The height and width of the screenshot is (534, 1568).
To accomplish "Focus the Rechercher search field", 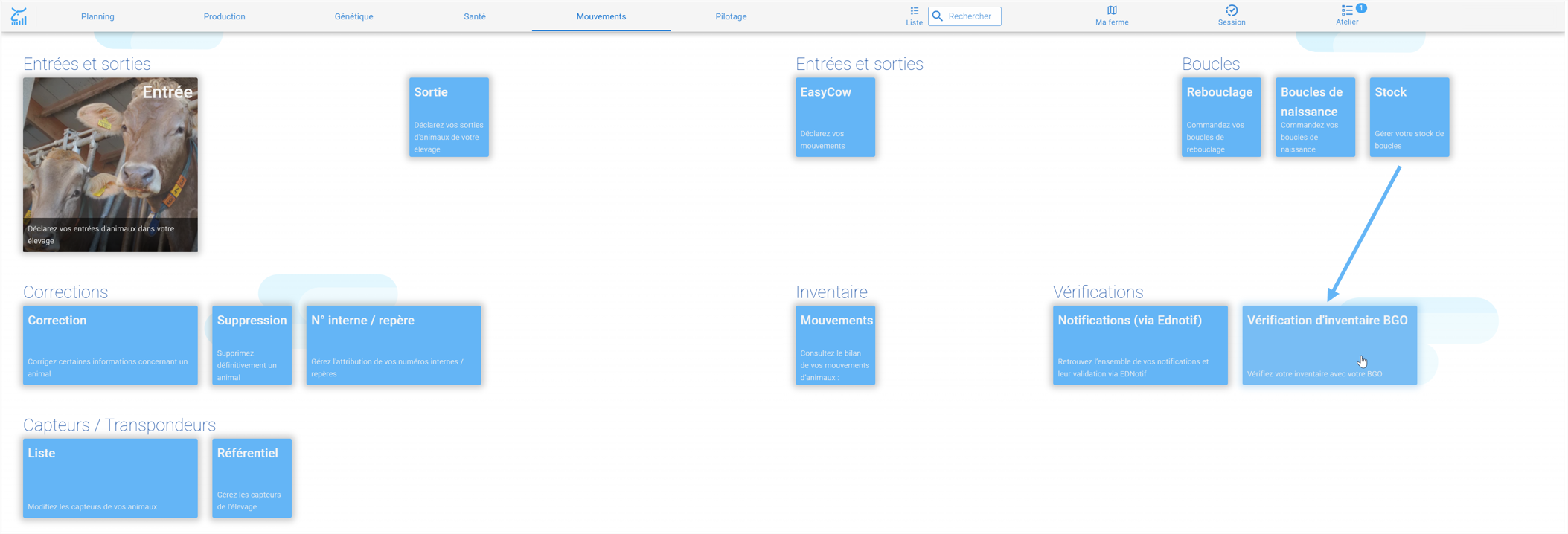I will pyautogui.click(x=965, y=16).
